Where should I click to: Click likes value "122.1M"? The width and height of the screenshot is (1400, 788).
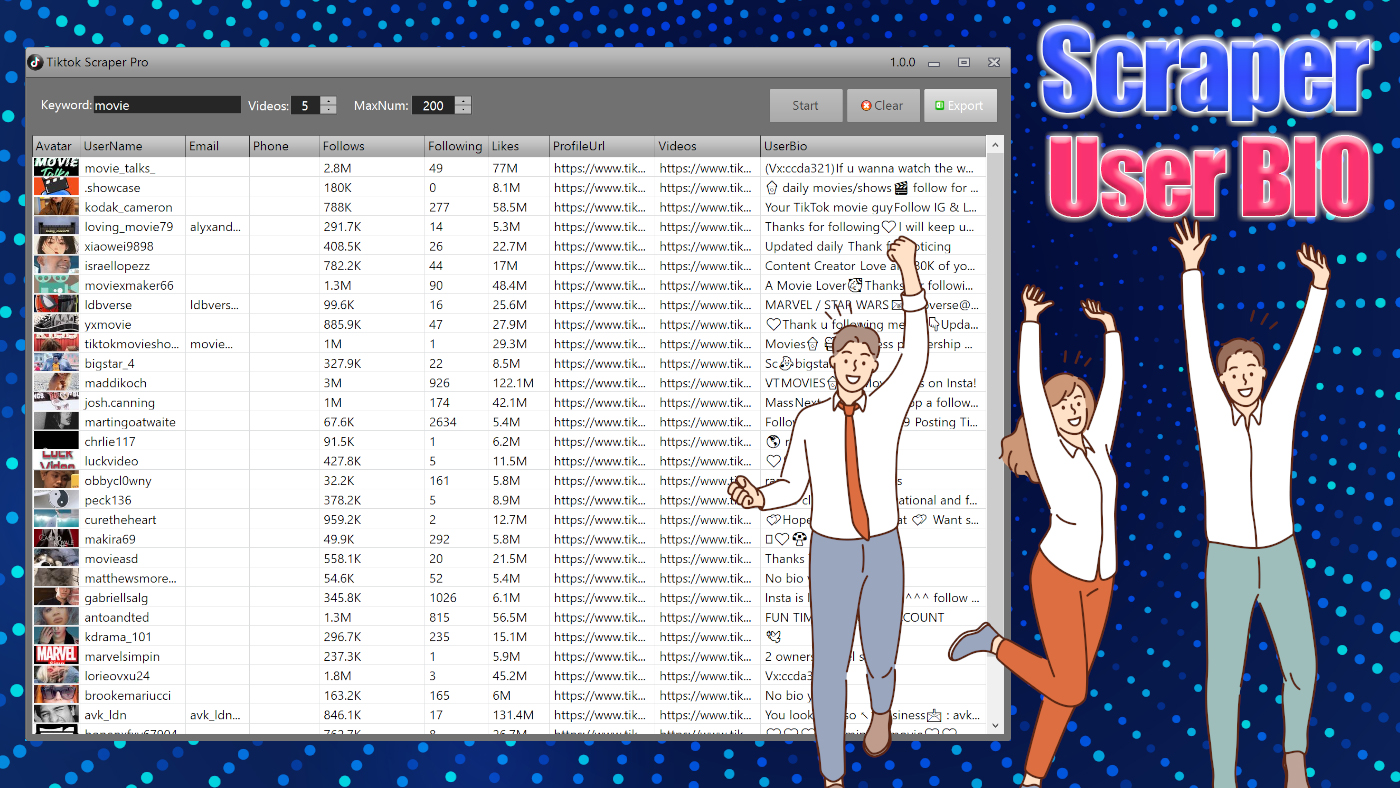(x=513, y=383)
